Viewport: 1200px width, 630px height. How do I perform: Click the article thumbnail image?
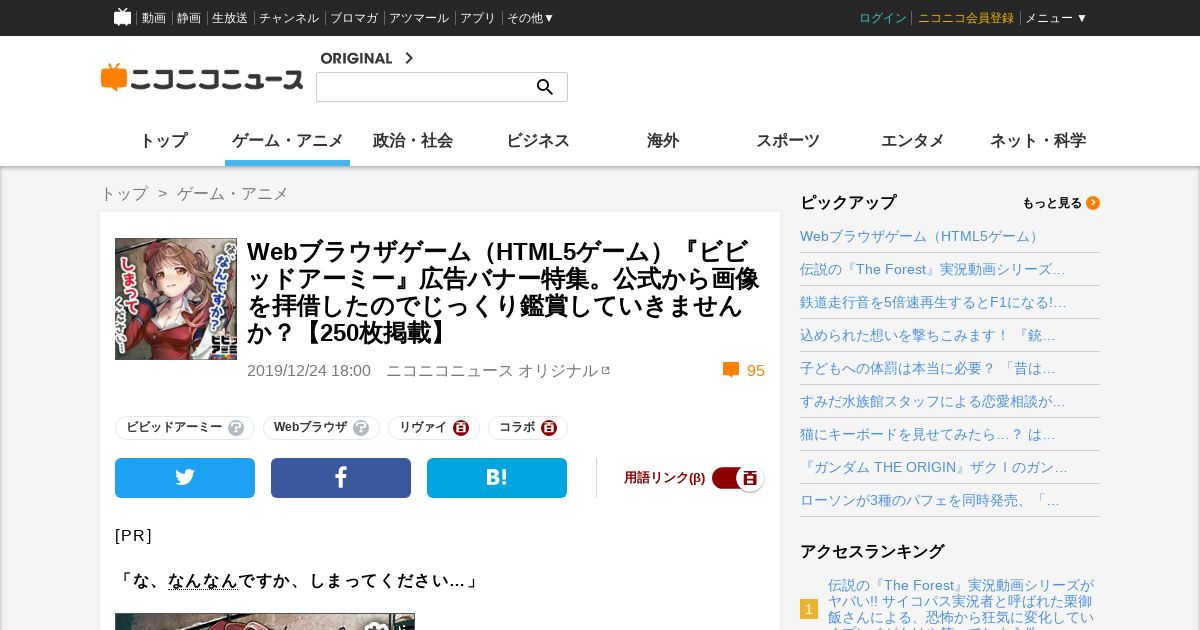pos(176,299)
